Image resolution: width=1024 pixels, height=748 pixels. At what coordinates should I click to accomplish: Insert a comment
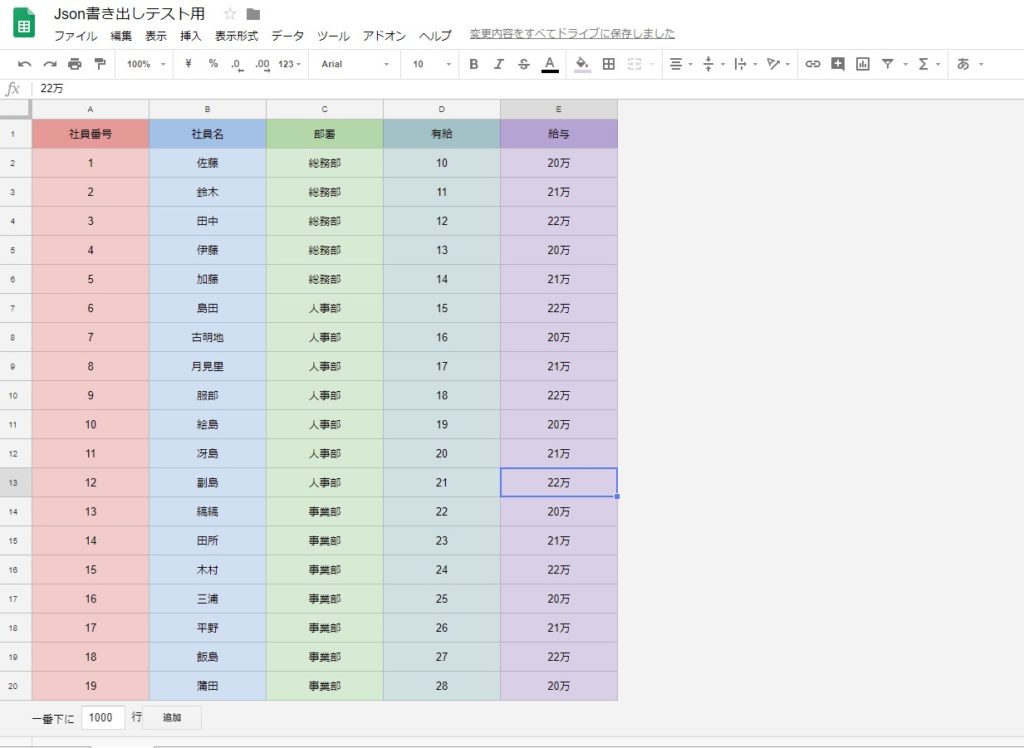point(838,64)
